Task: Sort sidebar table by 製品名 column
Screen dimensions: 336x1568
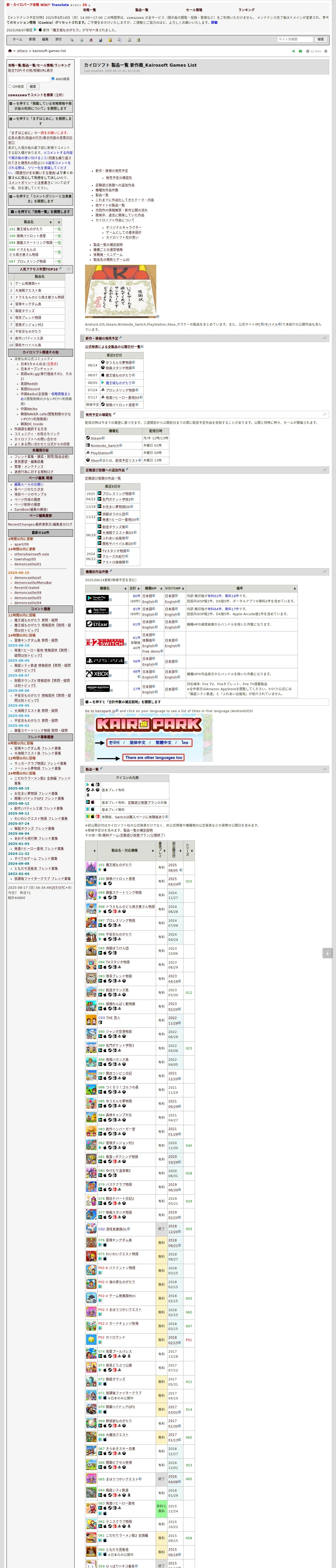Action: click(x=31, y=222)
